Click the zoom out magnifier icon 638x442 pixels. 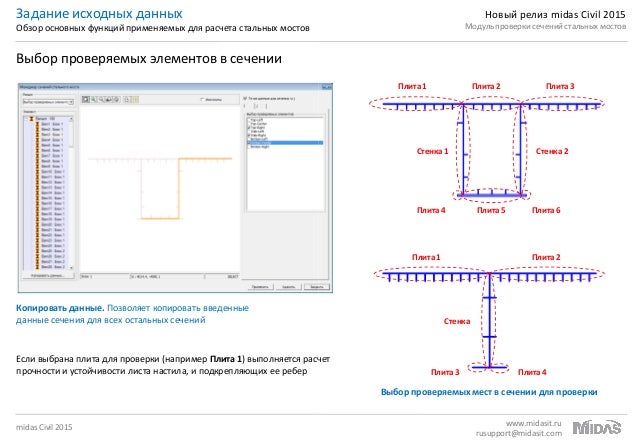(101, 99)
